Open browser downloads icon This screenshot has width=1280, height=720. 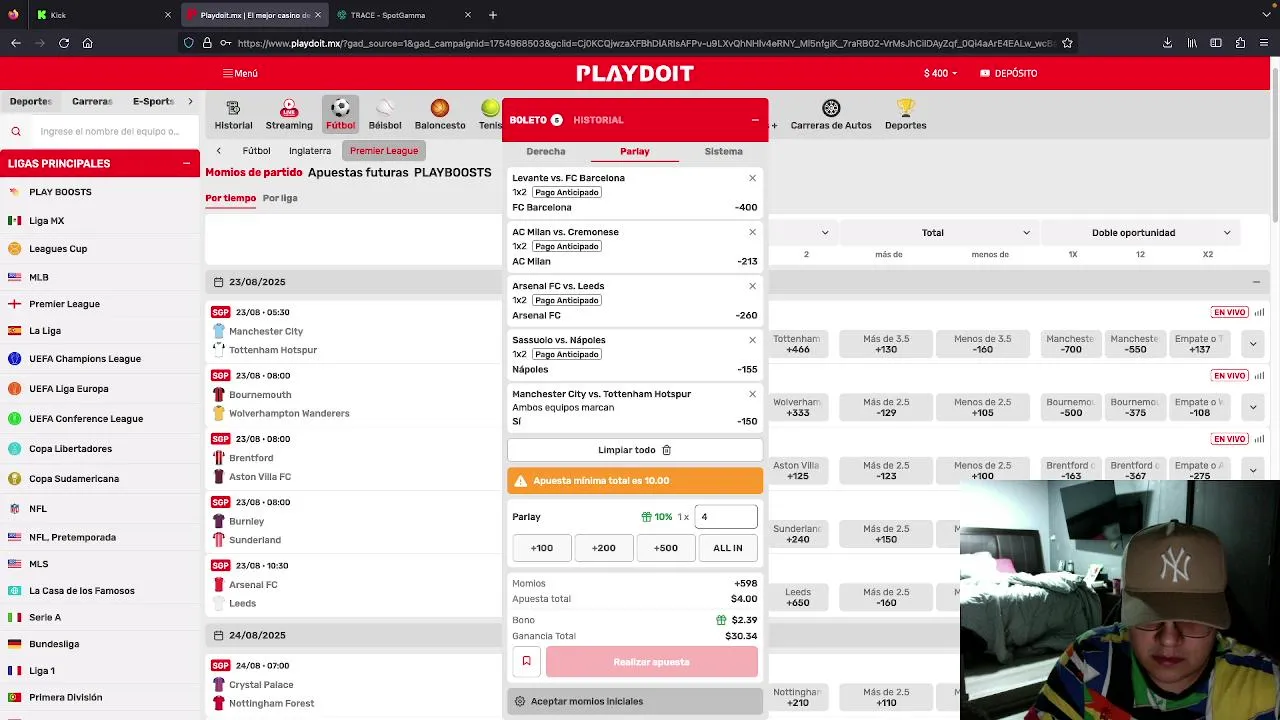[1167, 43]
